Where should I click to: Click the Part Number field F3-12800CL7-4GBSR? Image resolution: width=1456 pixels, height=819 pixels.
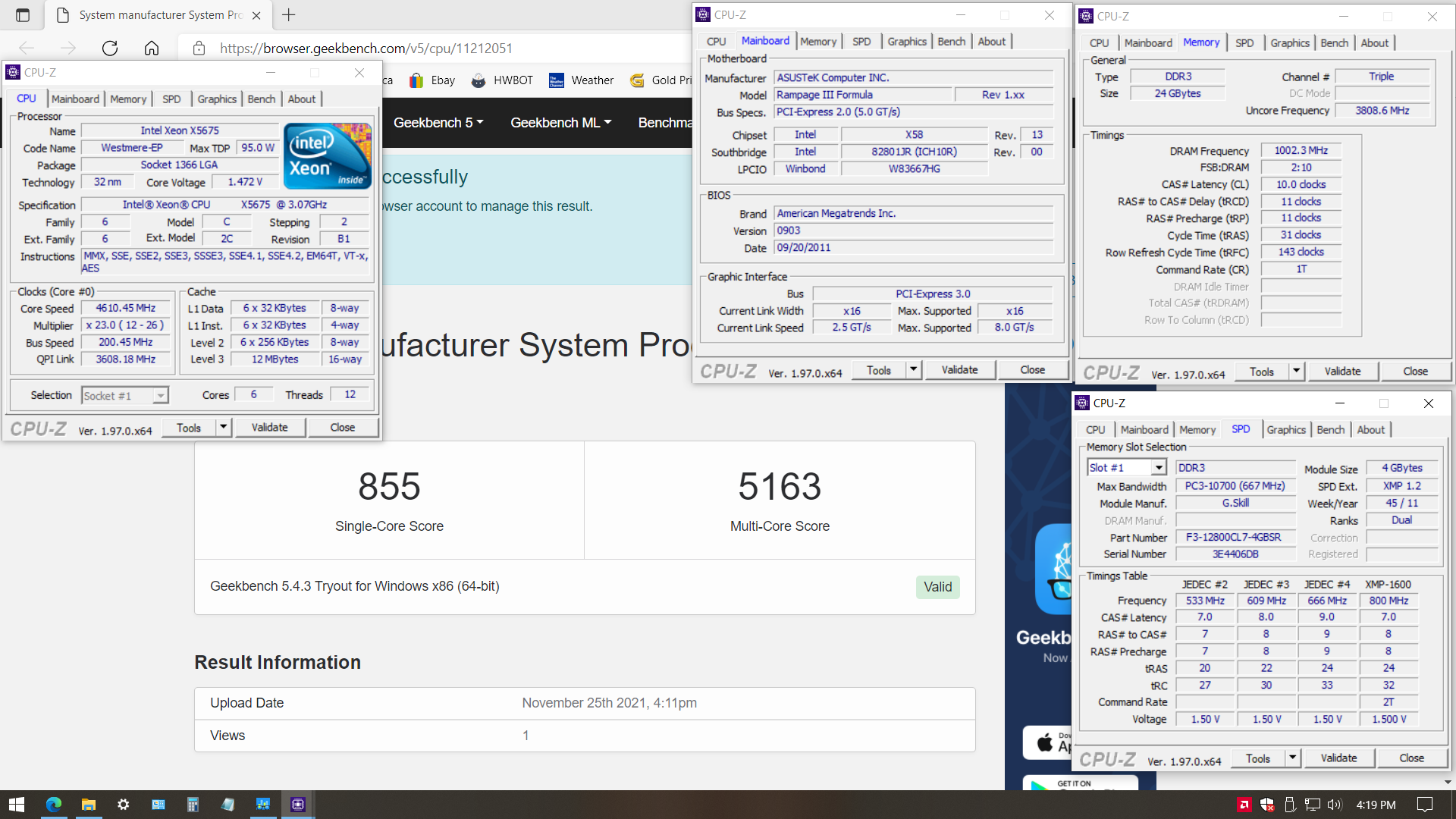pyautogui.click(x=1235, y=538)
